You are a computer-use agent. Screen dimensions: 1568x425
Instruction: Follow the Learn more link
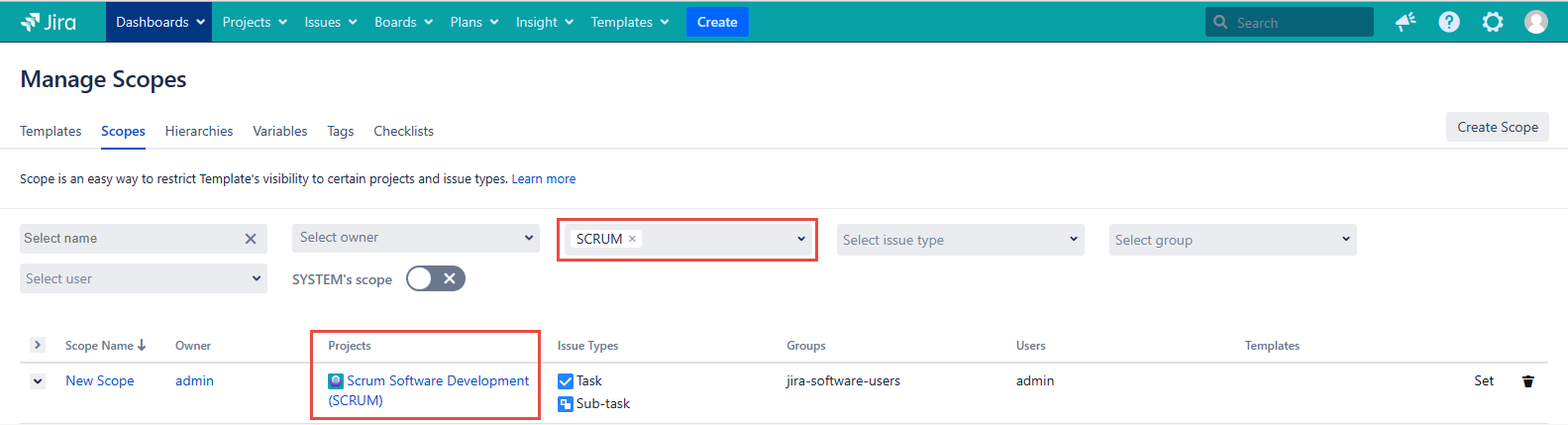(x=543, y=179)
